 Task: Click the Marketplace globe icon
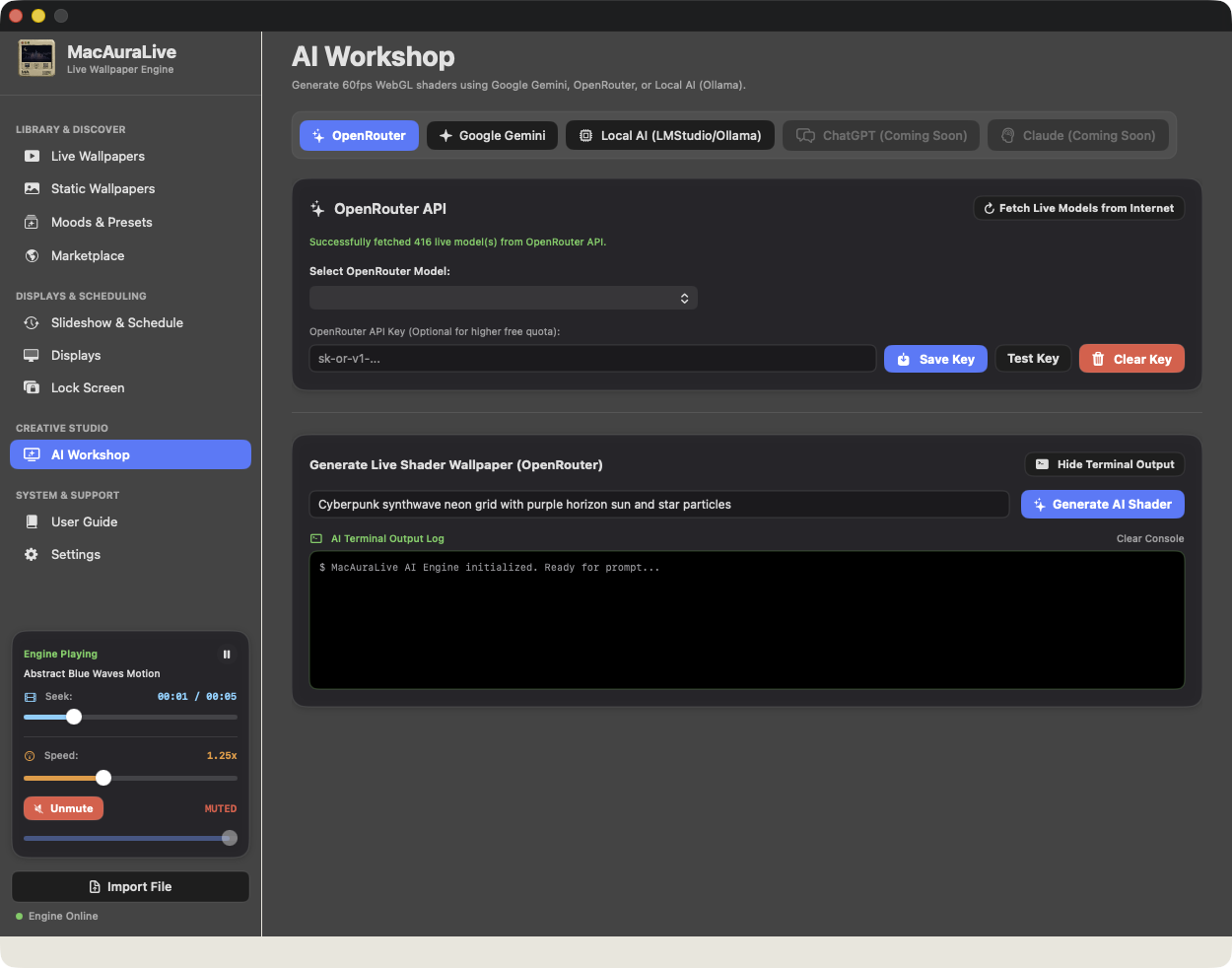pos(32,255)
